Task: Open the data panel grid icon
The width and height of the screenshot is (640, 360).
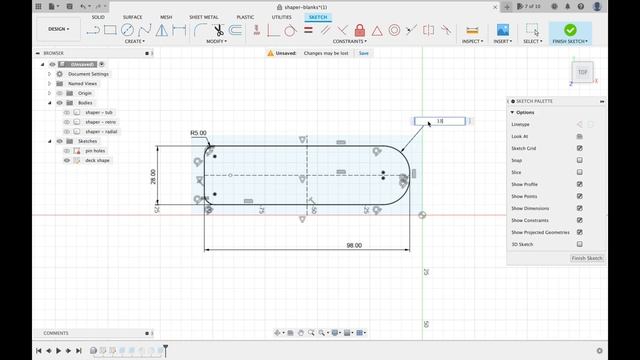Action: 38,7
